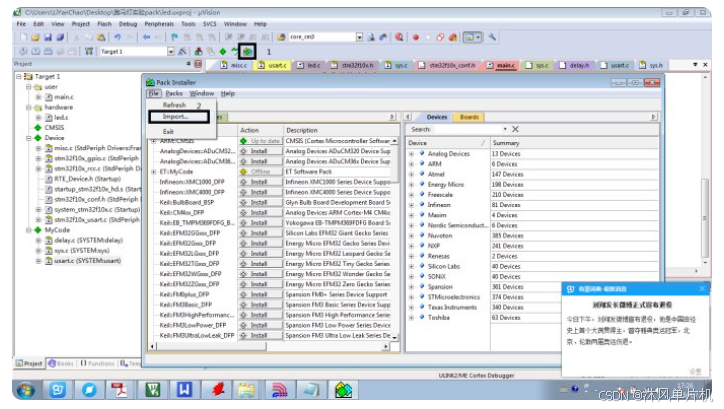Click Up to date for ARM::CMSIS

point(260,141)
